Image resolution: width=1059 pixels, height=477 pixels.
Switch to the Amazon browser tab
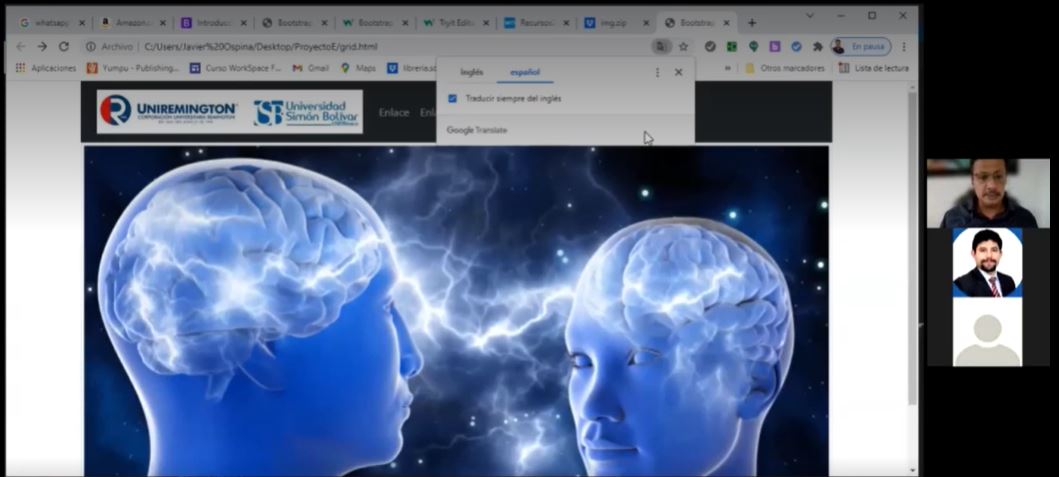(130, 22)
